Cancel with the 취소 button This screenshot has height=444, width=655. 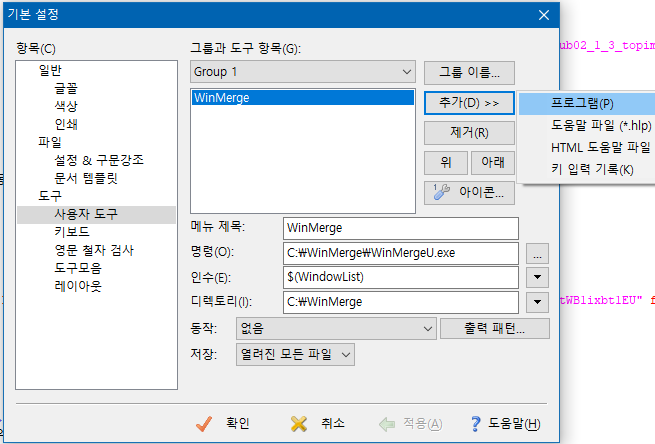click(317, 424)
